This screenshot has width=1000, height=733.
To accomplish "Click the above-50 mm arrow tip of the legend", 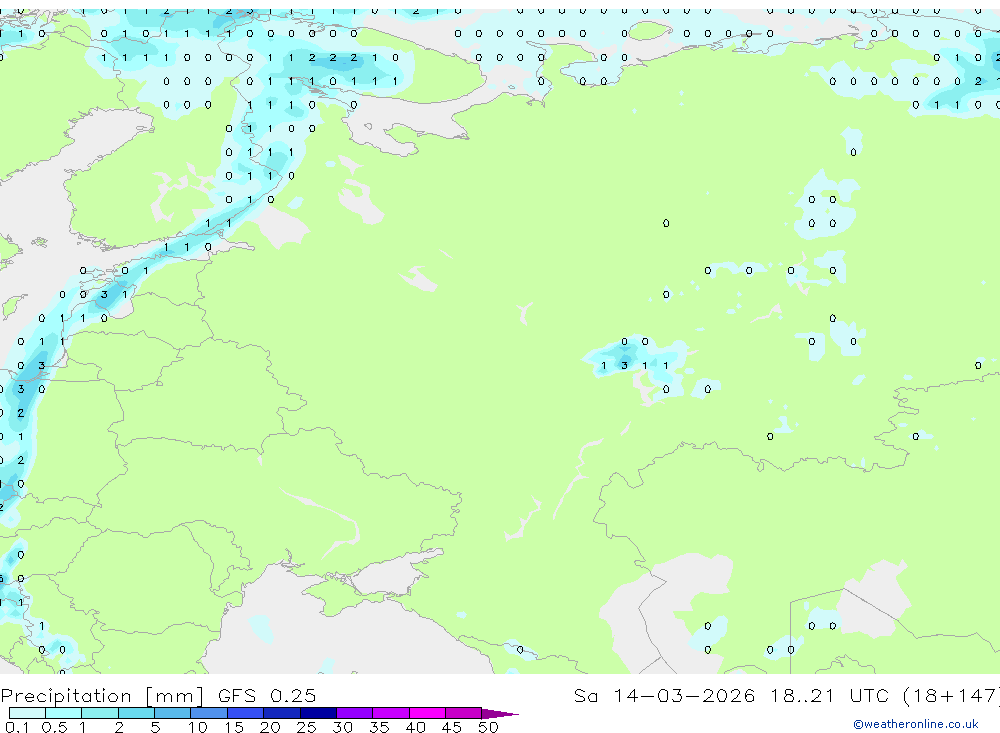I will [x=500, y=713].
